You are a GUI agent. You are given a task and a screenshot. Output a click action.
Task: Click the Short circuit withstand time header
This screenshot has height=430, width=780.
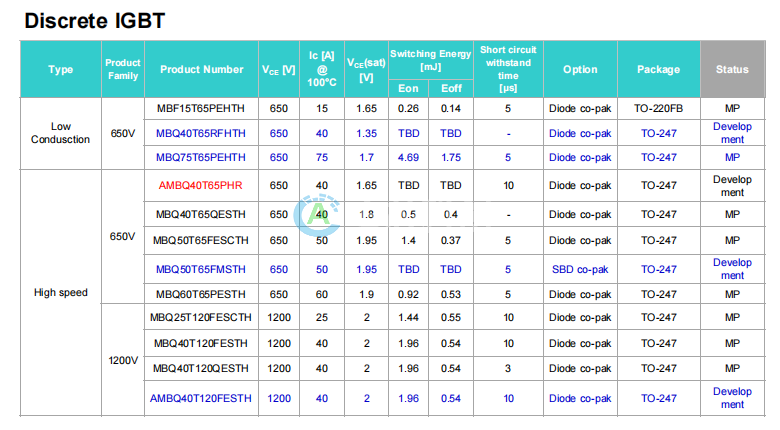(508, 69)
